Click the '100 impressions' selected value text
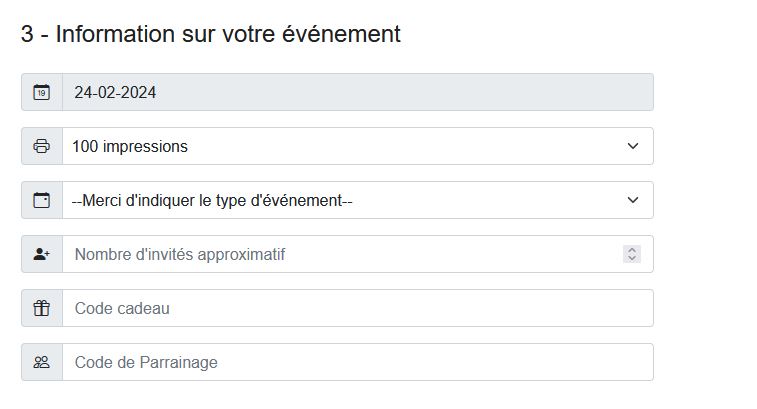The image size is (757, 409). (x=130, y=146)
